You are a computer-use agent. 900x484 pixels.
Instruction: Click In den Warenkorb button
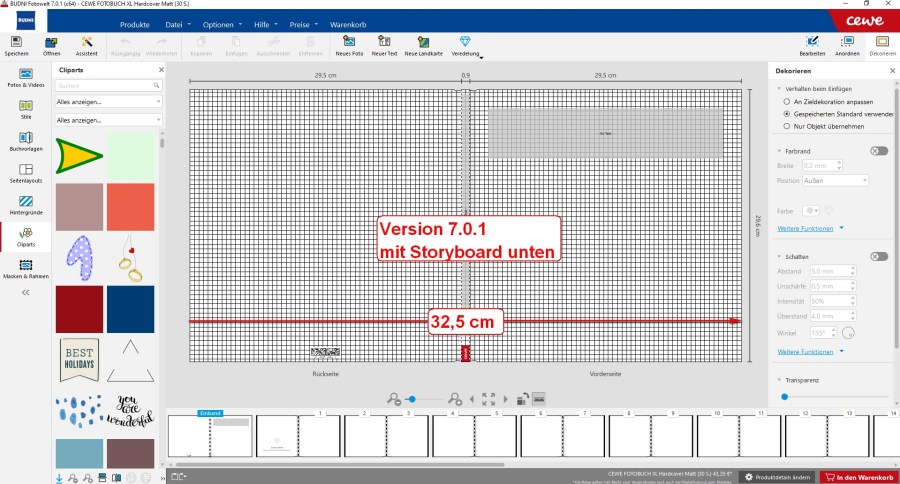tap(859, 477)
